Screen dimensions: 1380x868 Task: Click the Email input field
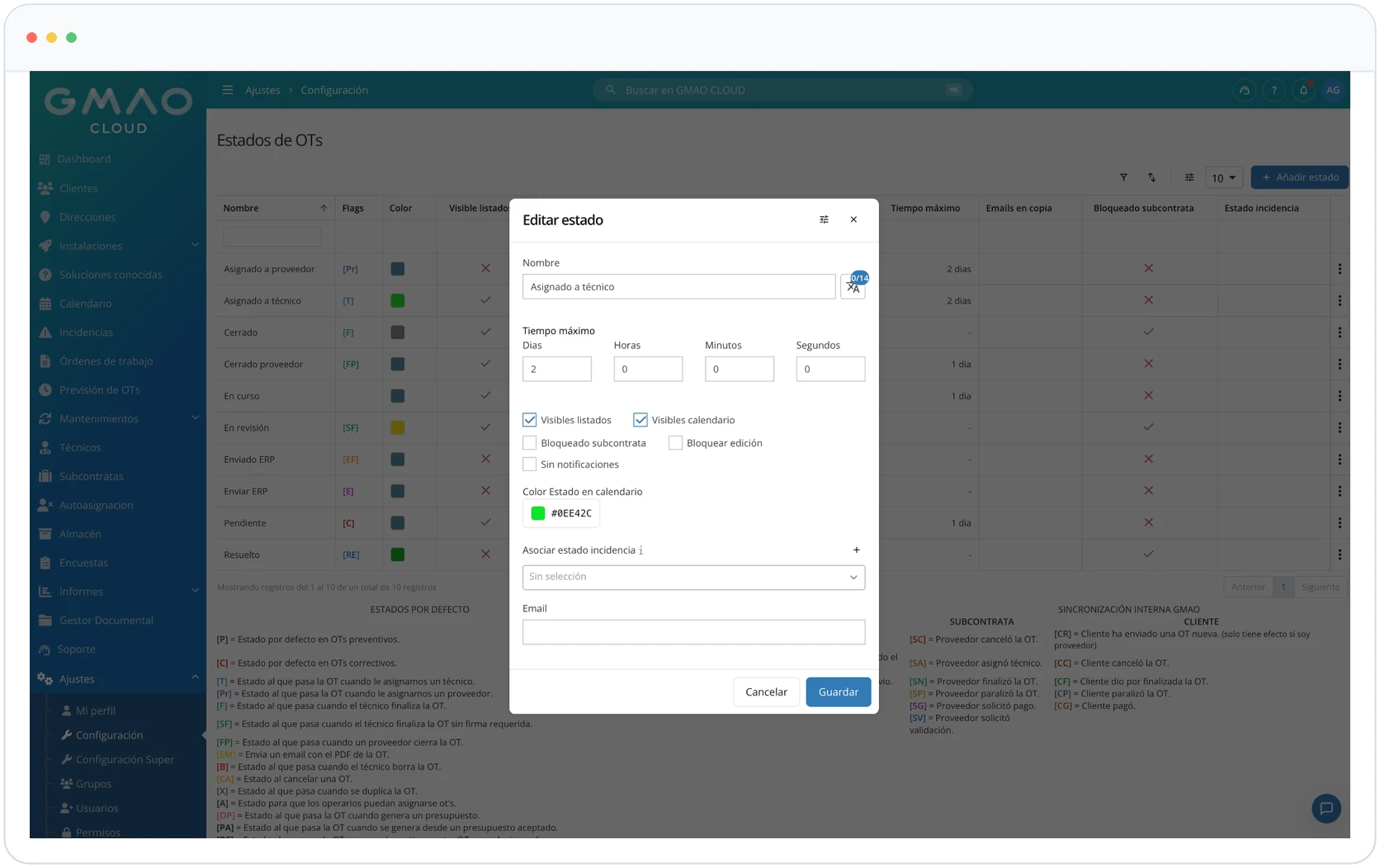[693, 632]
